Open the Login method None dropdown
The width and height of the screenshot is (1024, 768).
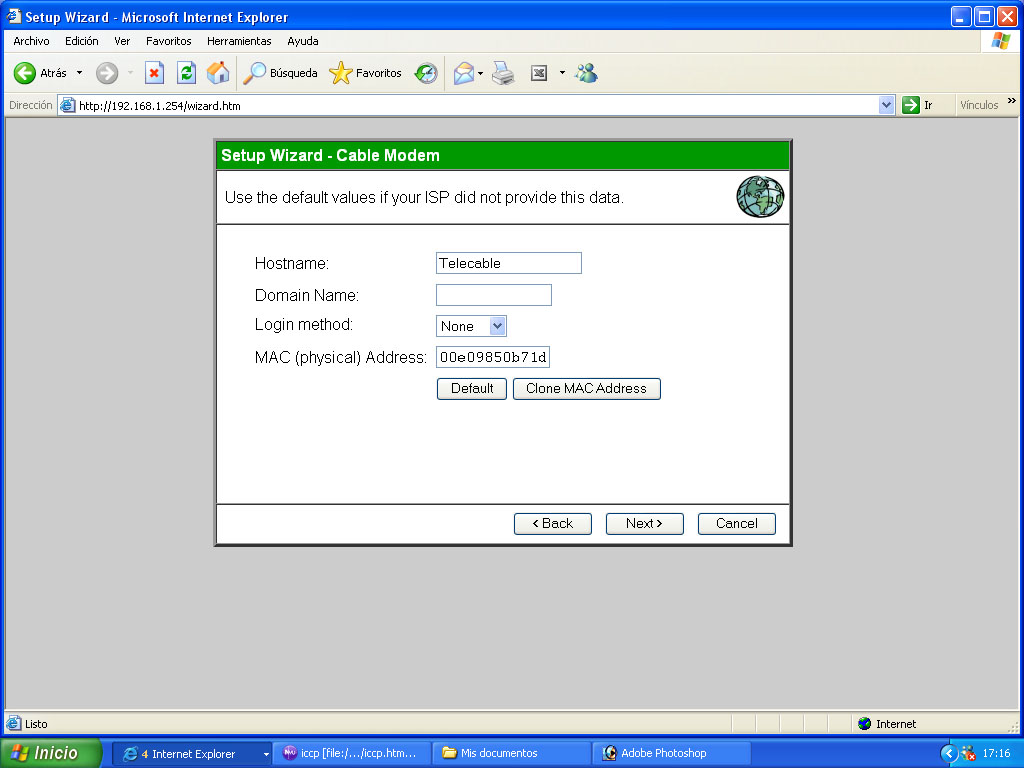tap(471, 326)
